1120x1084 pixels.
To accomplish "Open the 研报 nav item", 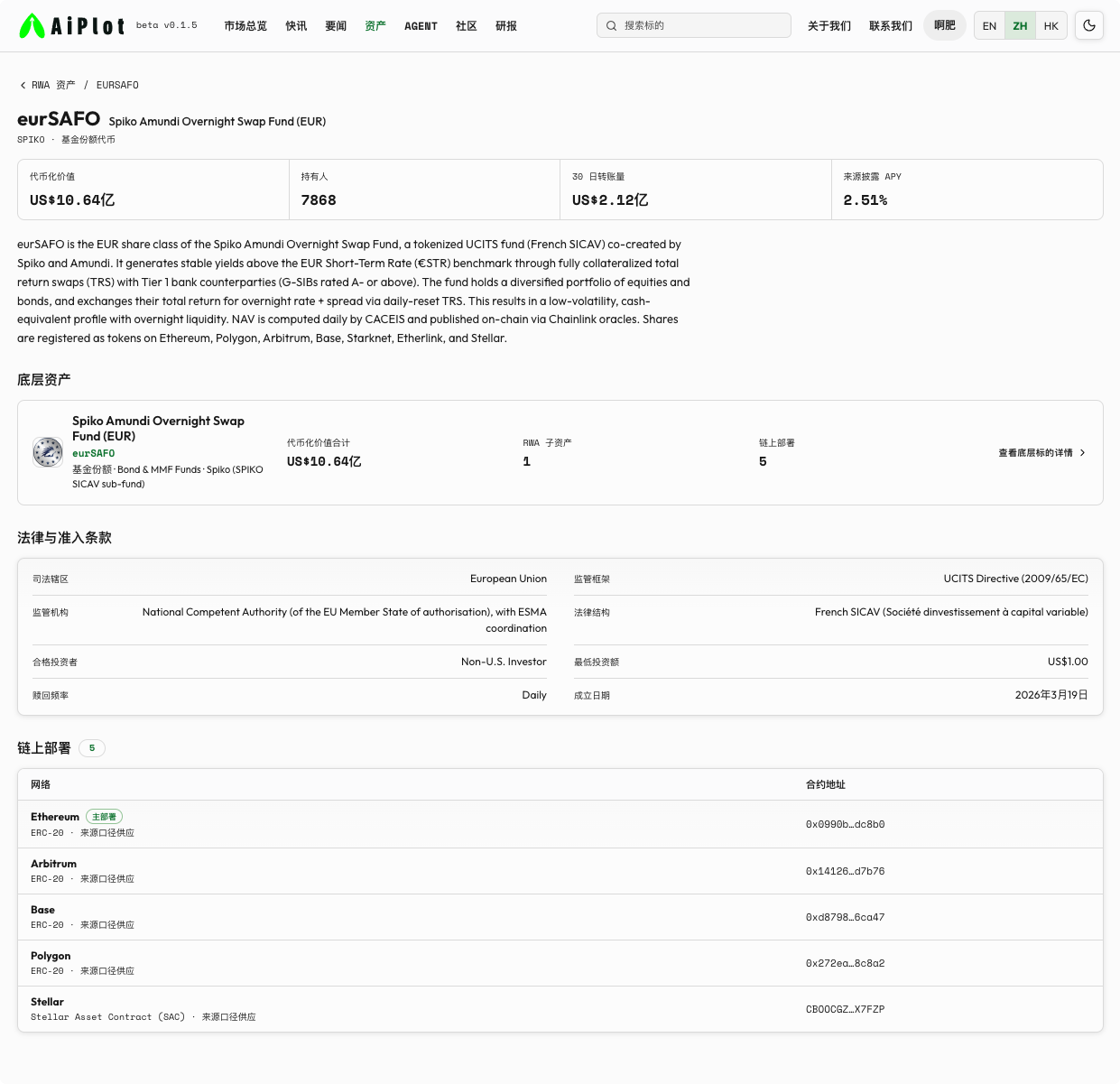I will point(506,26).
